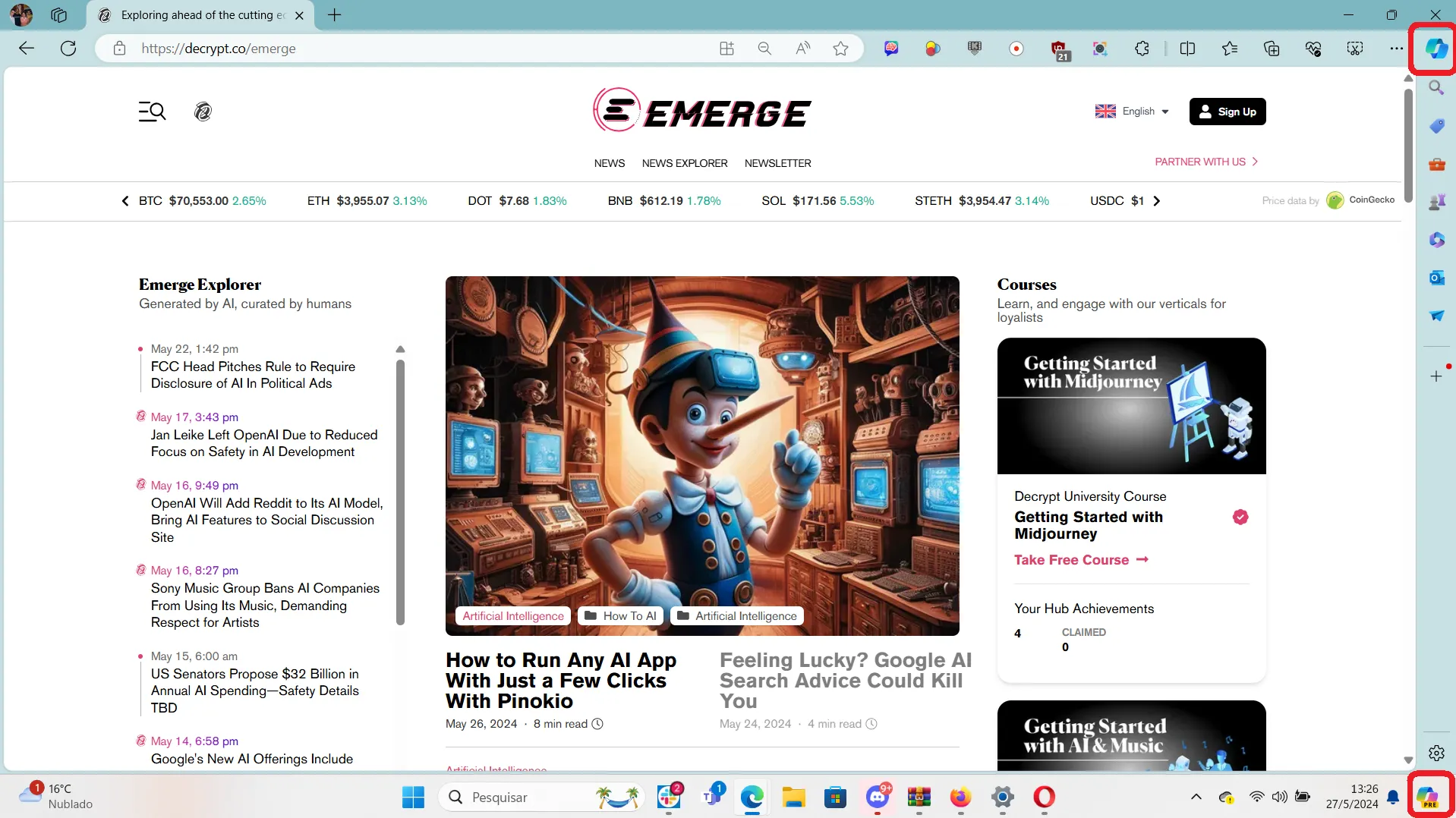Click the Emerge Explorer list scrollbar

[x=400, y=492]
